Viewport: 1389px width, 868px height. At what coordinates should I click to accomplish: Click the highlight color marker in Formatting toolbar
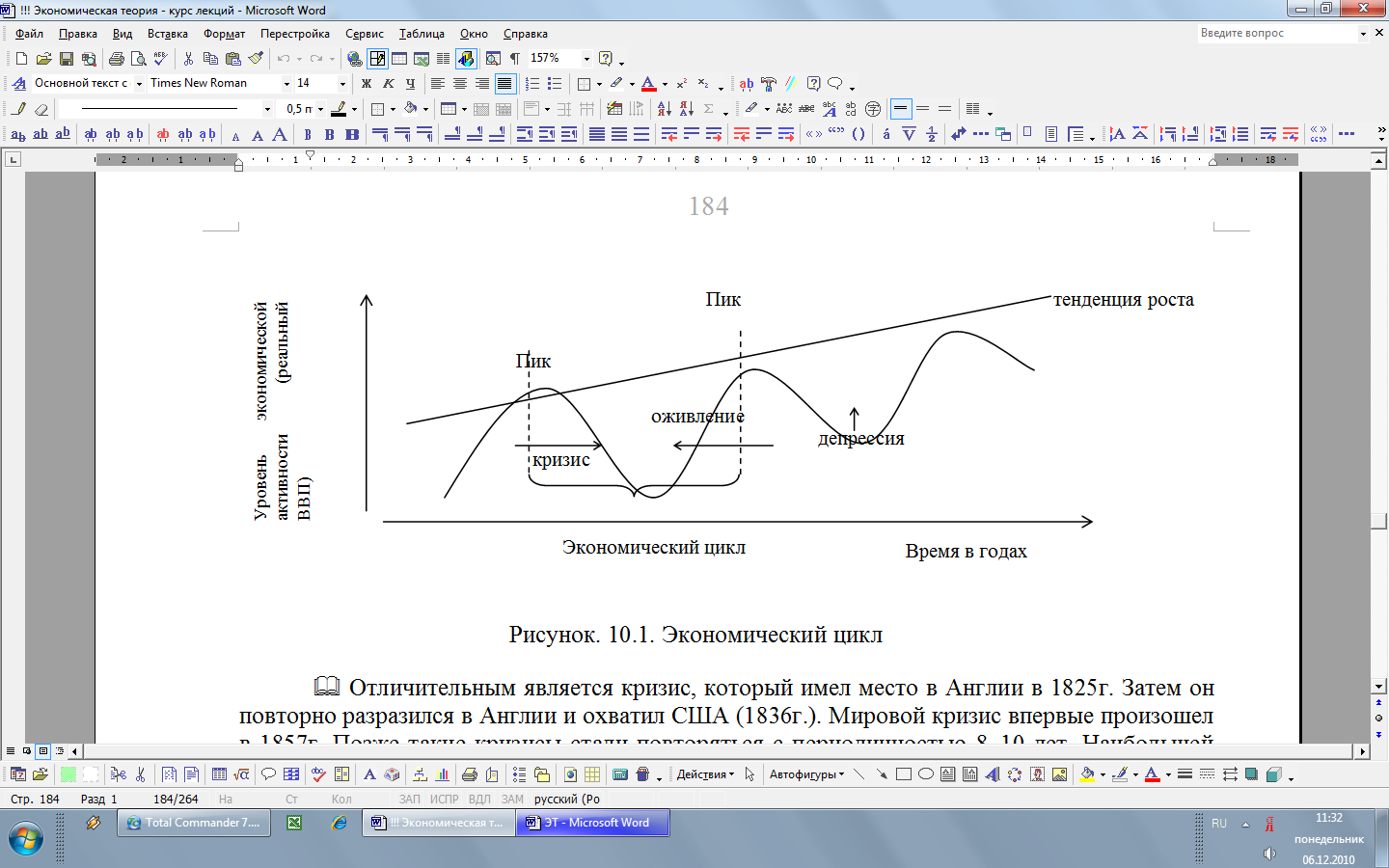tap(616, 84)
